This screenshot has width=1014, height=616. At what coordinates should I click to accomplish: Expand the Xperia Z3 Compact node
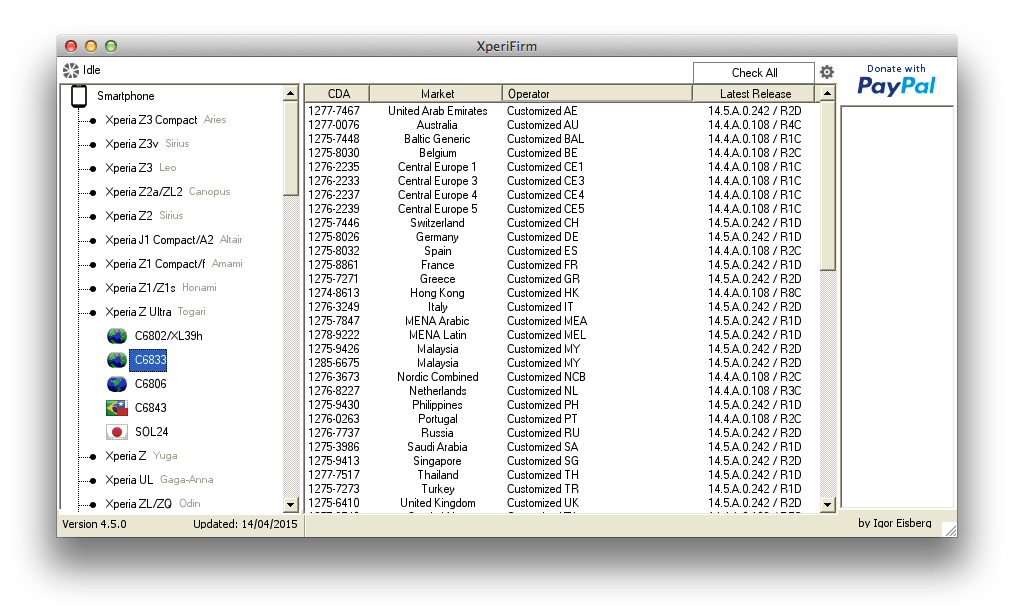pyautogui.click(x=92, y=121)
